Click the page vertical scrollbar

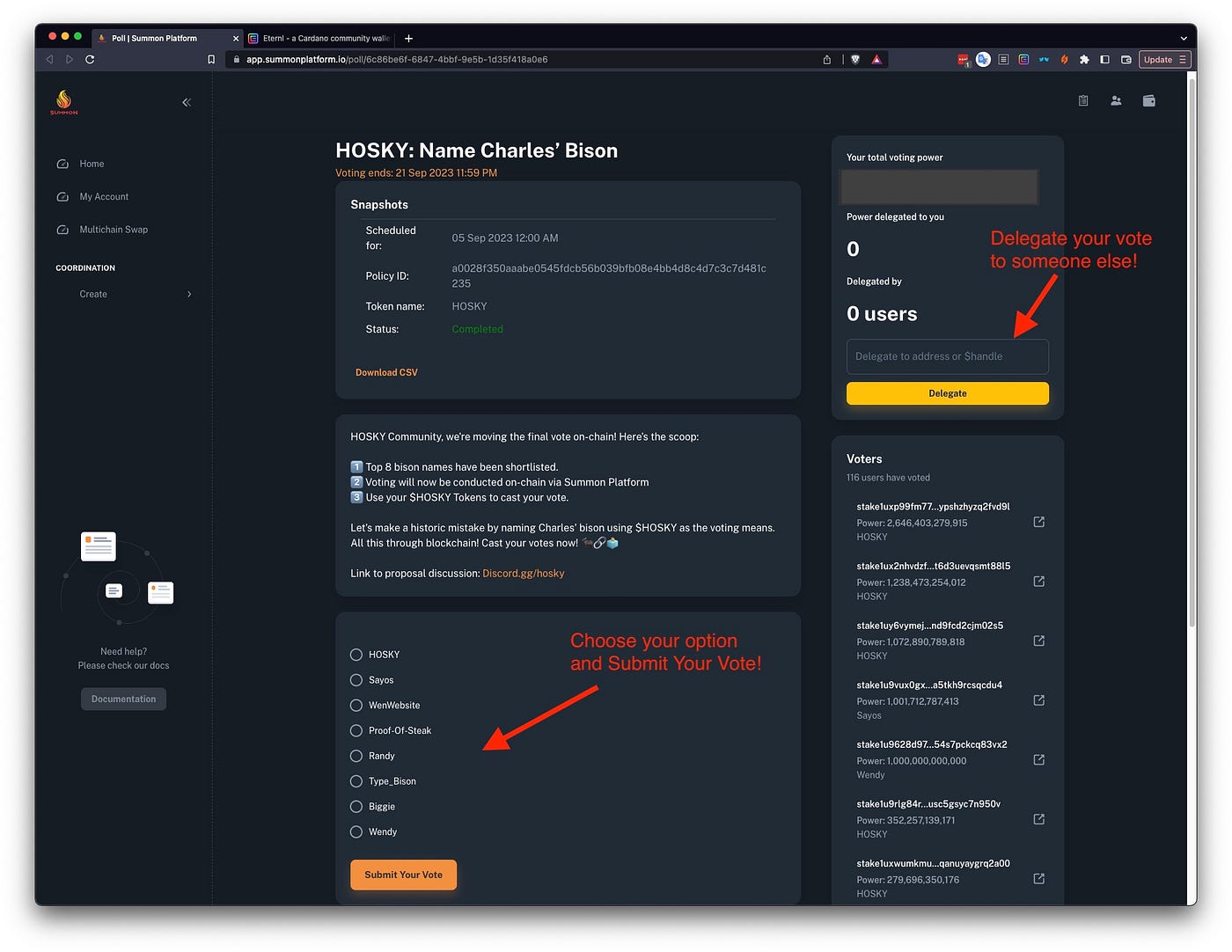pyautogui.click(x=1192, y=352)
